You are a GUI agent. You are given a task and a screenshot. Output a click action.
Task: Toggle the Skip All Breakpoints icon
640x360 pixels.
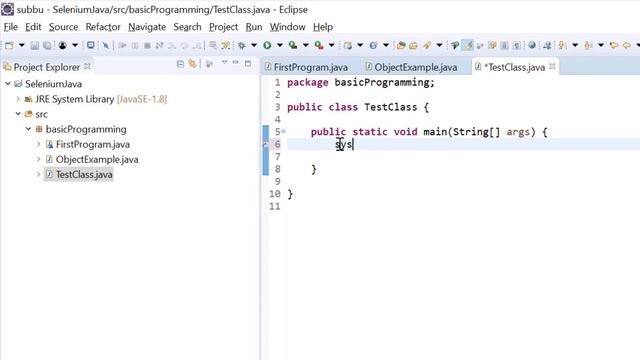tap(106, 45)
